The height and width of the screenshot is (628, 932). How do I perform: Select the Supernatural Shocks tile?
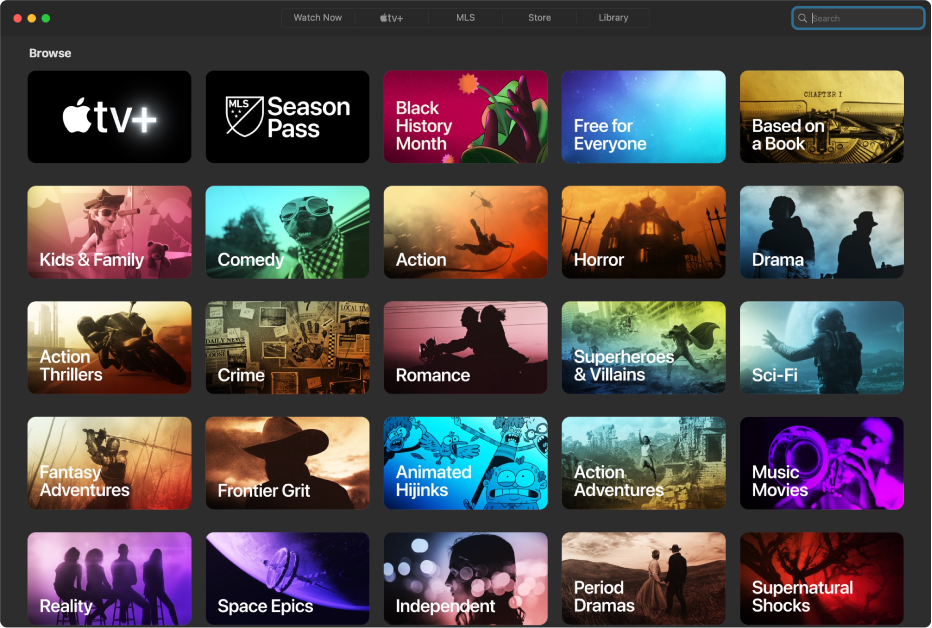[x=821, y=578]
